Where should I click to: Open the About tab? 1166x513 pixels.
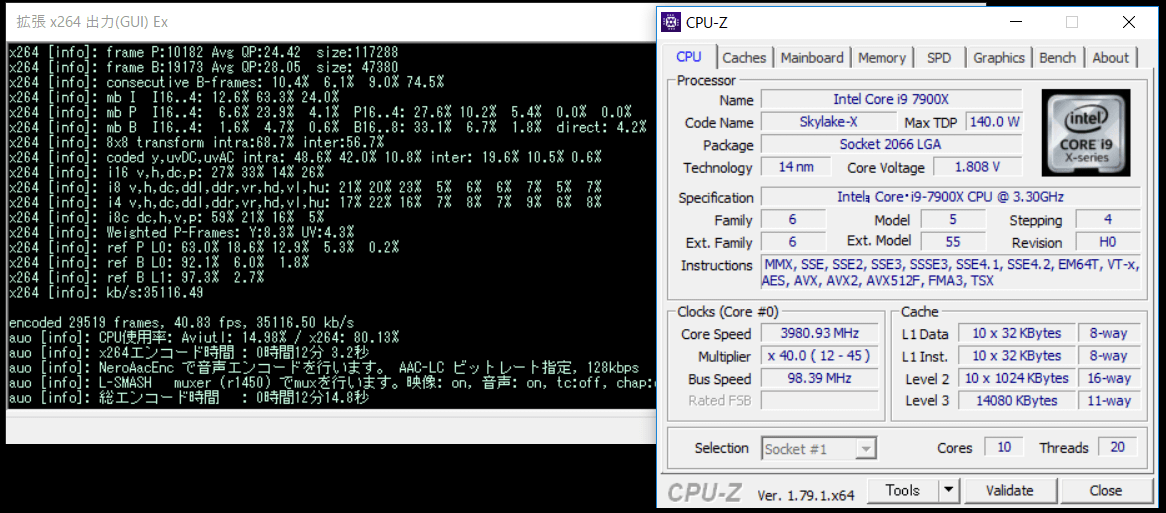point(1111,57)
